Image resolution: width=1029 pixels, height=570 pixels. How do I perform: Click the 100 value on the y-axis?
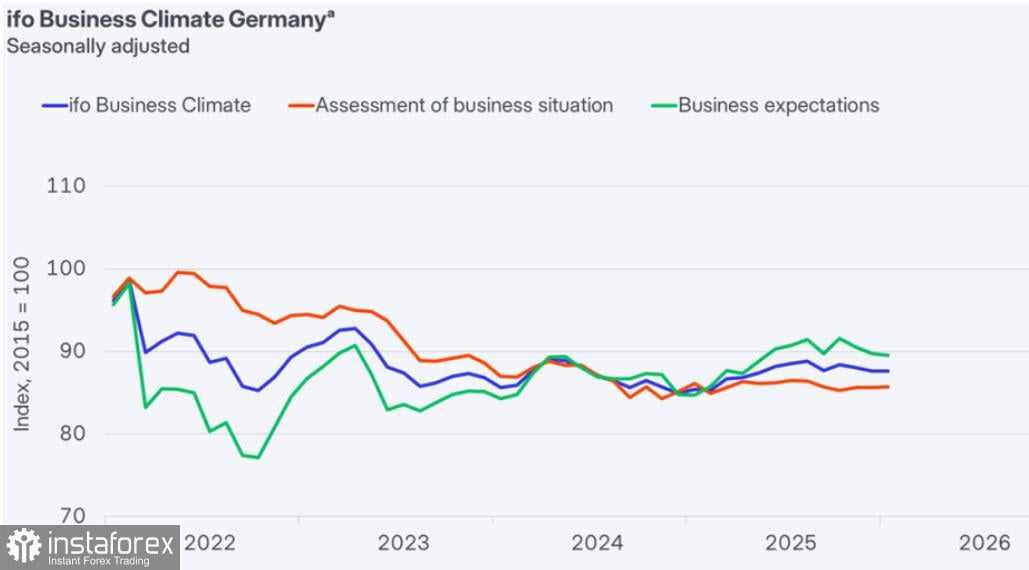[66, 269]
